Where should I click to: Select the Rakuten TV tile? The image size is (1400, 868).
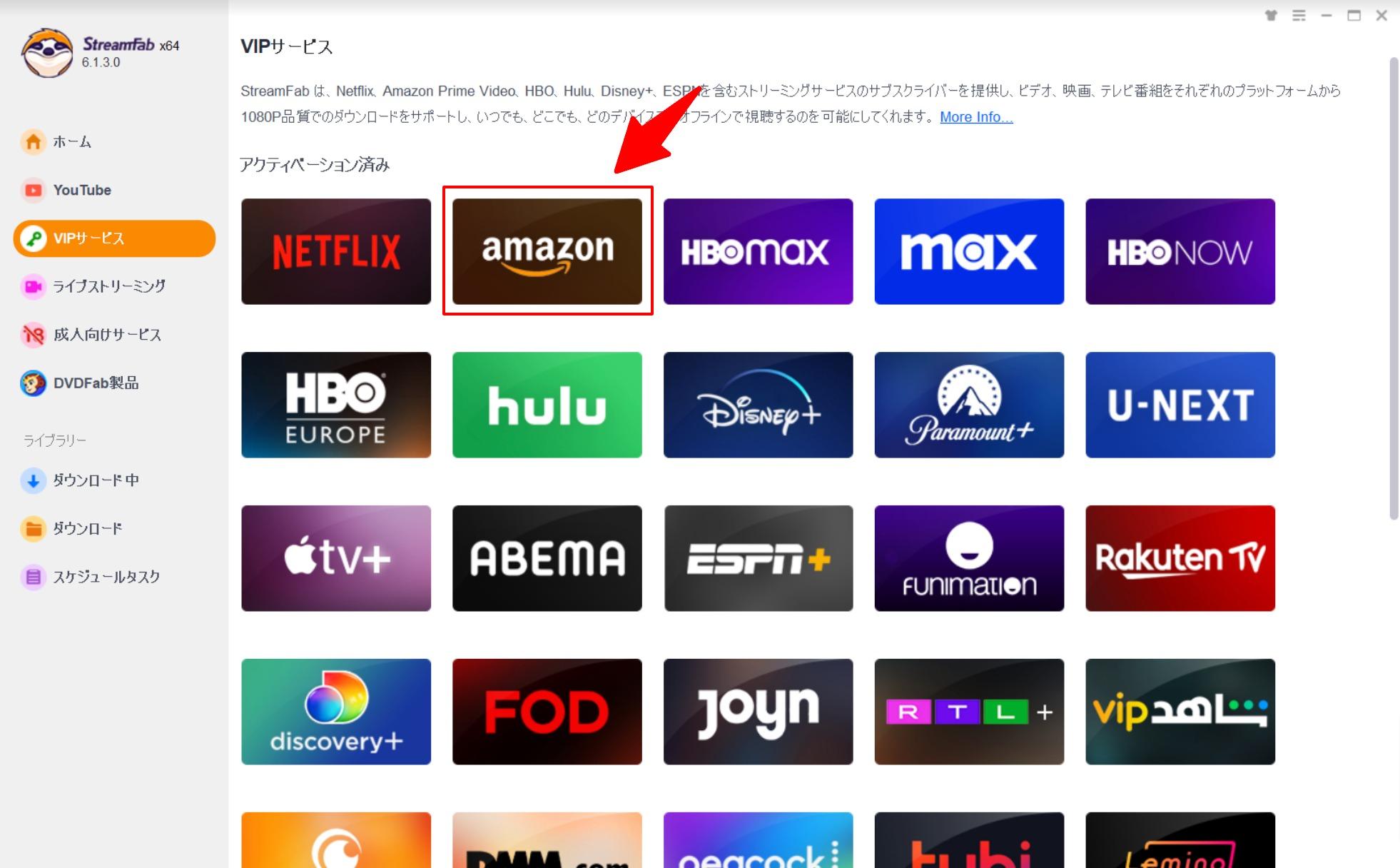point(1180,558)
